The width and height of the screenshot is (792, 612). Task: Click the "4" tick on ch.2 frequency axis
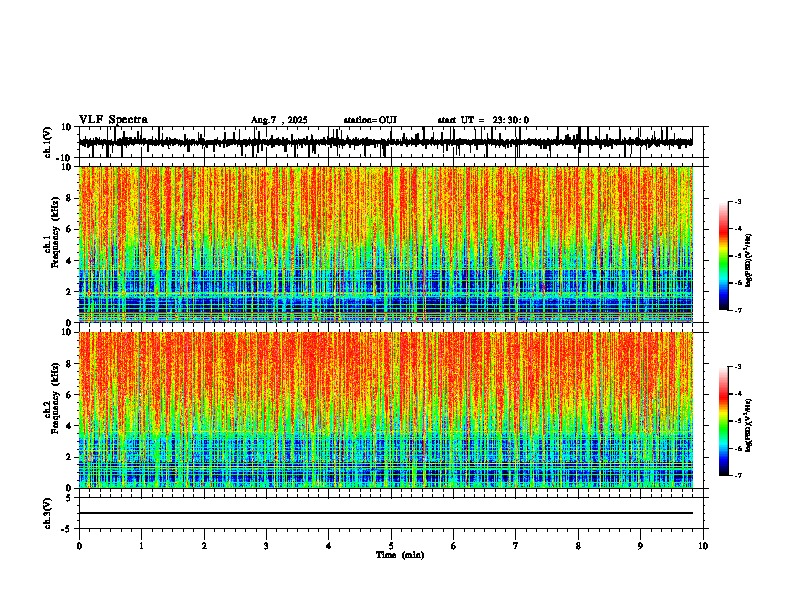pyautogui.click(x=70, y=426)
